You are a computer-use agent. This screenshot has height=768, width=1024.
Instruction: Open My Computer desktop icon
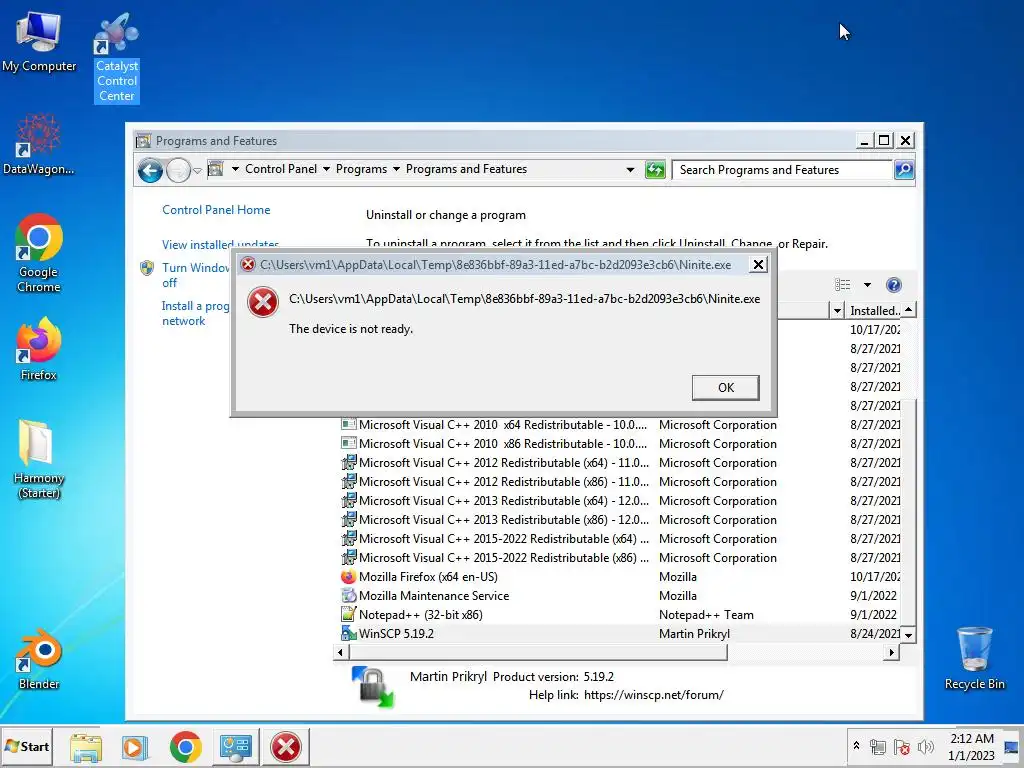[x=39, y=42]
